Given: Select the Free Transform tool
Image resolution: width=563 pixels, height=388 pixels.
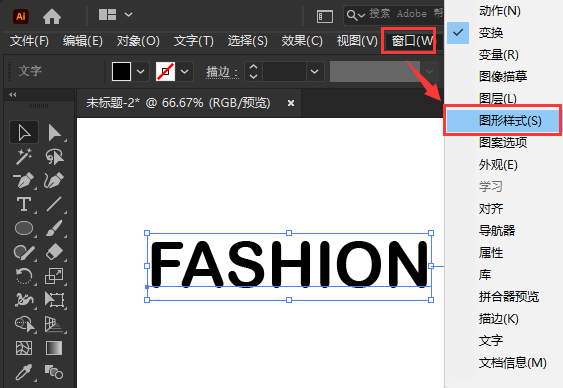Looking at the screenshot, I should [55, 300].
